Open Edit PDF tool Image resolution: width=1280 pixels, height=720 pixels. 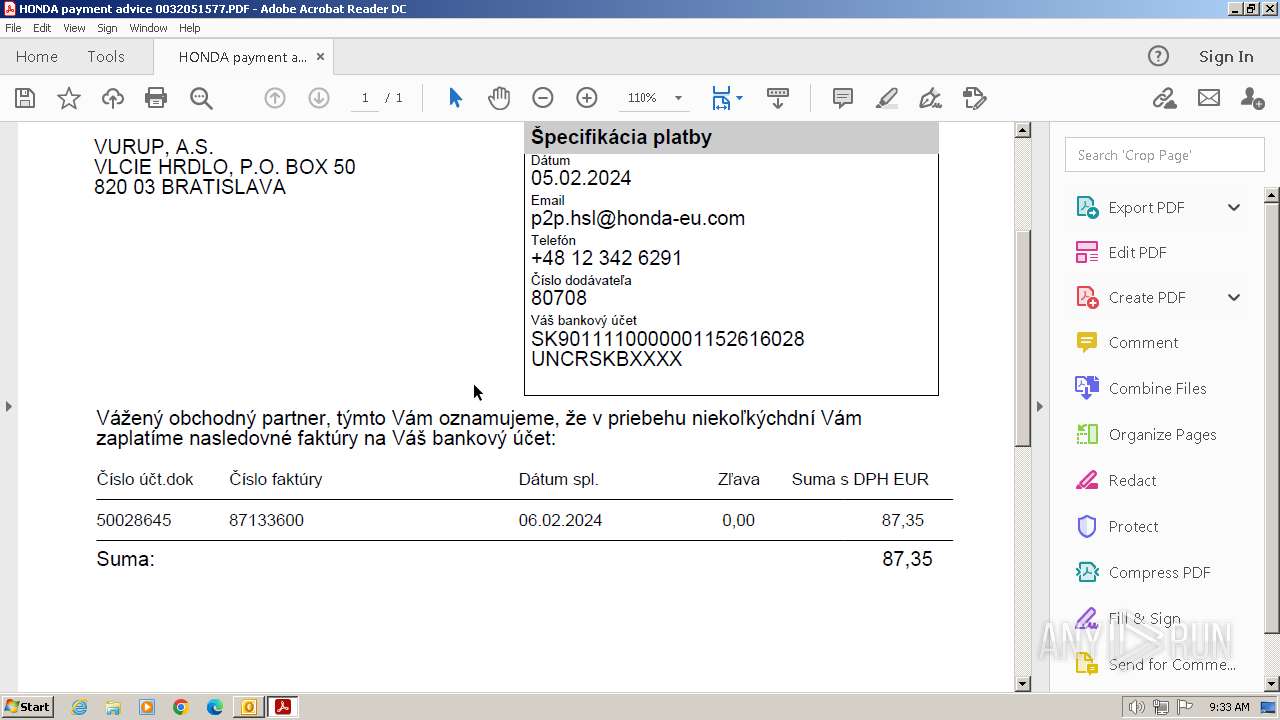pos(1137,252)
